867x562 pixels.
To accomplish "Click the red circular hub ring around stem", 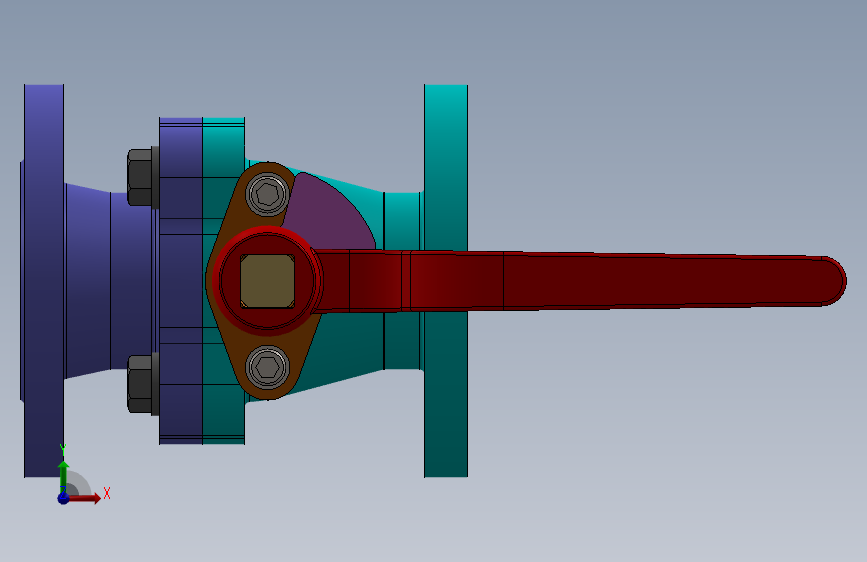I will coord(267,281).
